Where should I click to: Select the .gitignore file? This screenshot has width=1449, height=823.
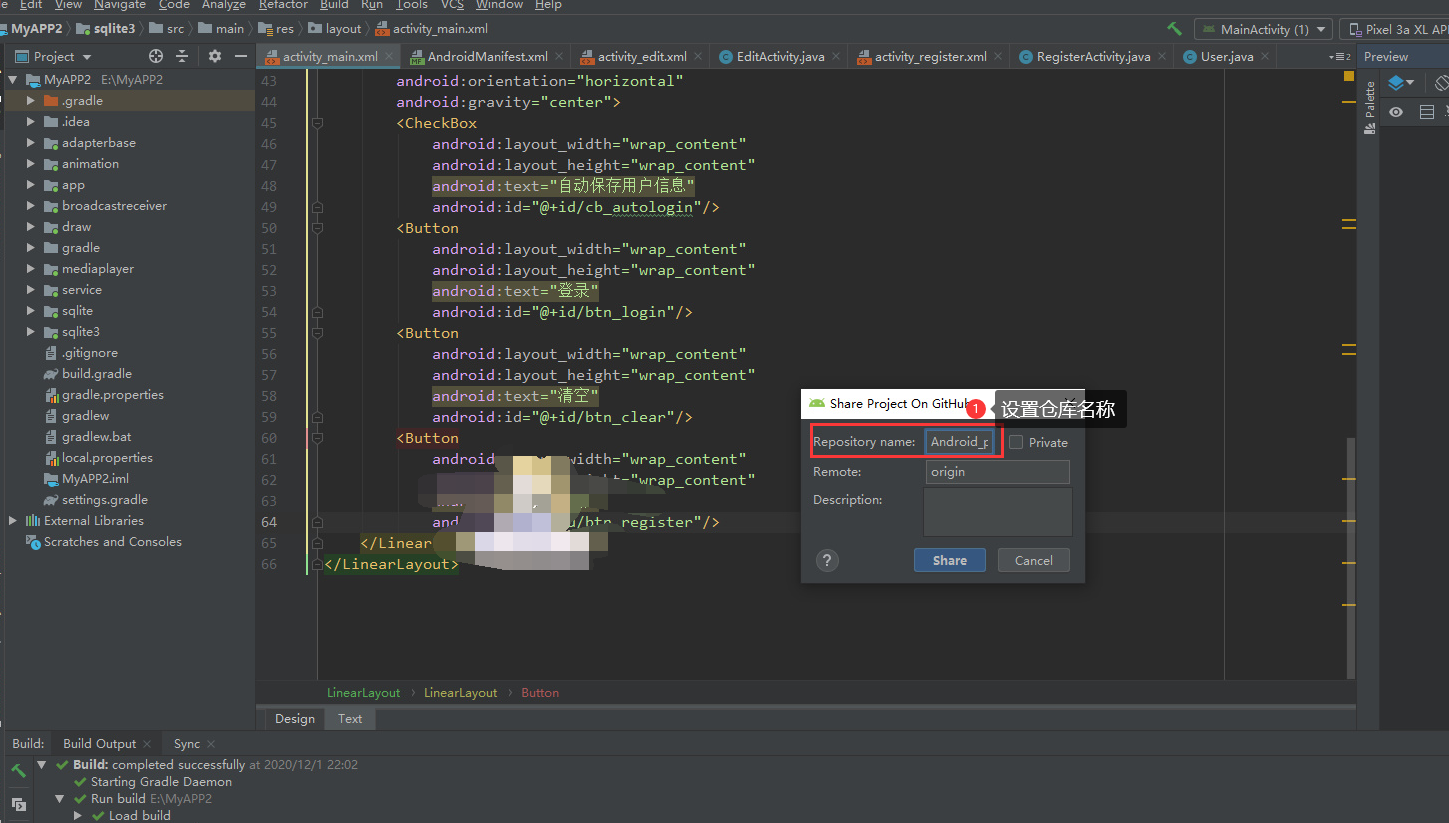point(89,352)
